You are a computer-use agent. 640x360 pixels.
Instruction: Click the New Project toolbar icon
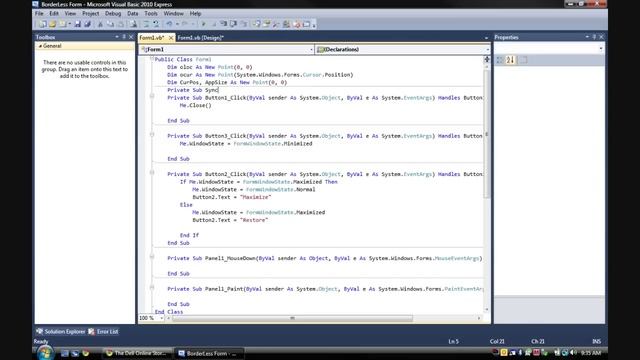[42, 24]
